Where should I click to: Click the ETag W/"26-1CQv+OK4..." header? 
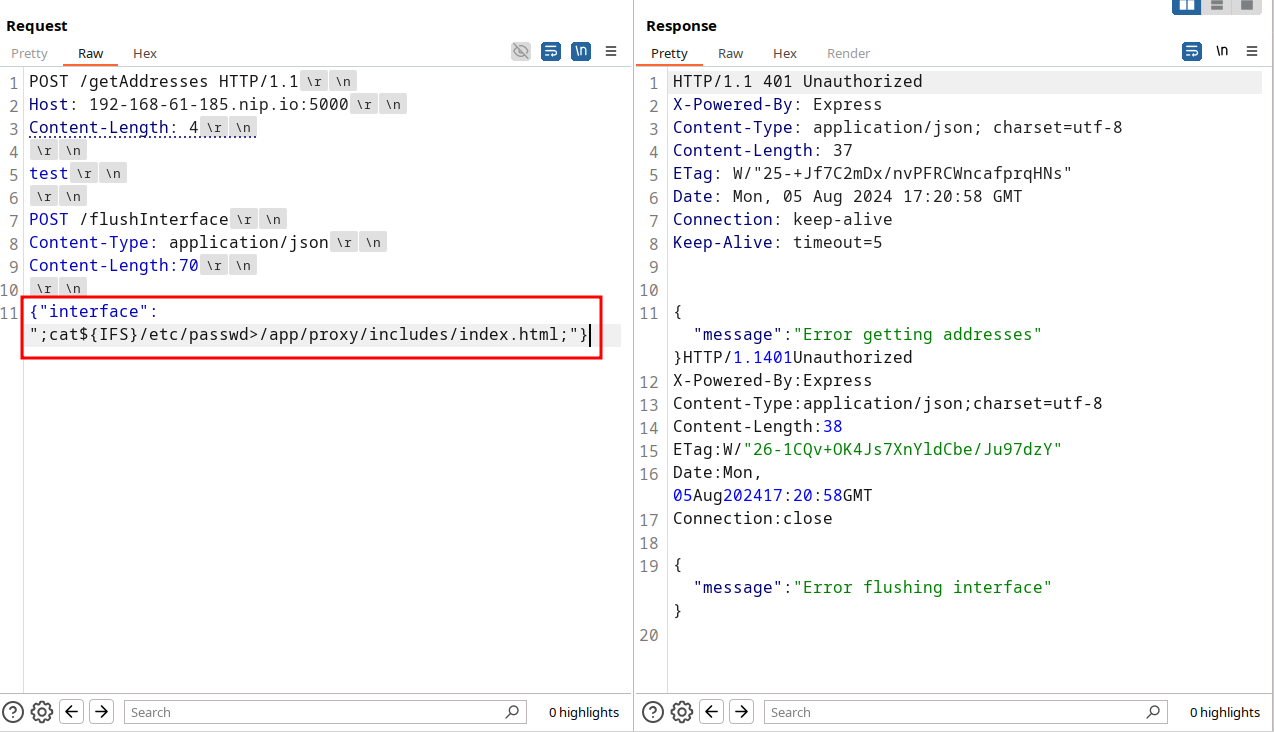(868, 449)
